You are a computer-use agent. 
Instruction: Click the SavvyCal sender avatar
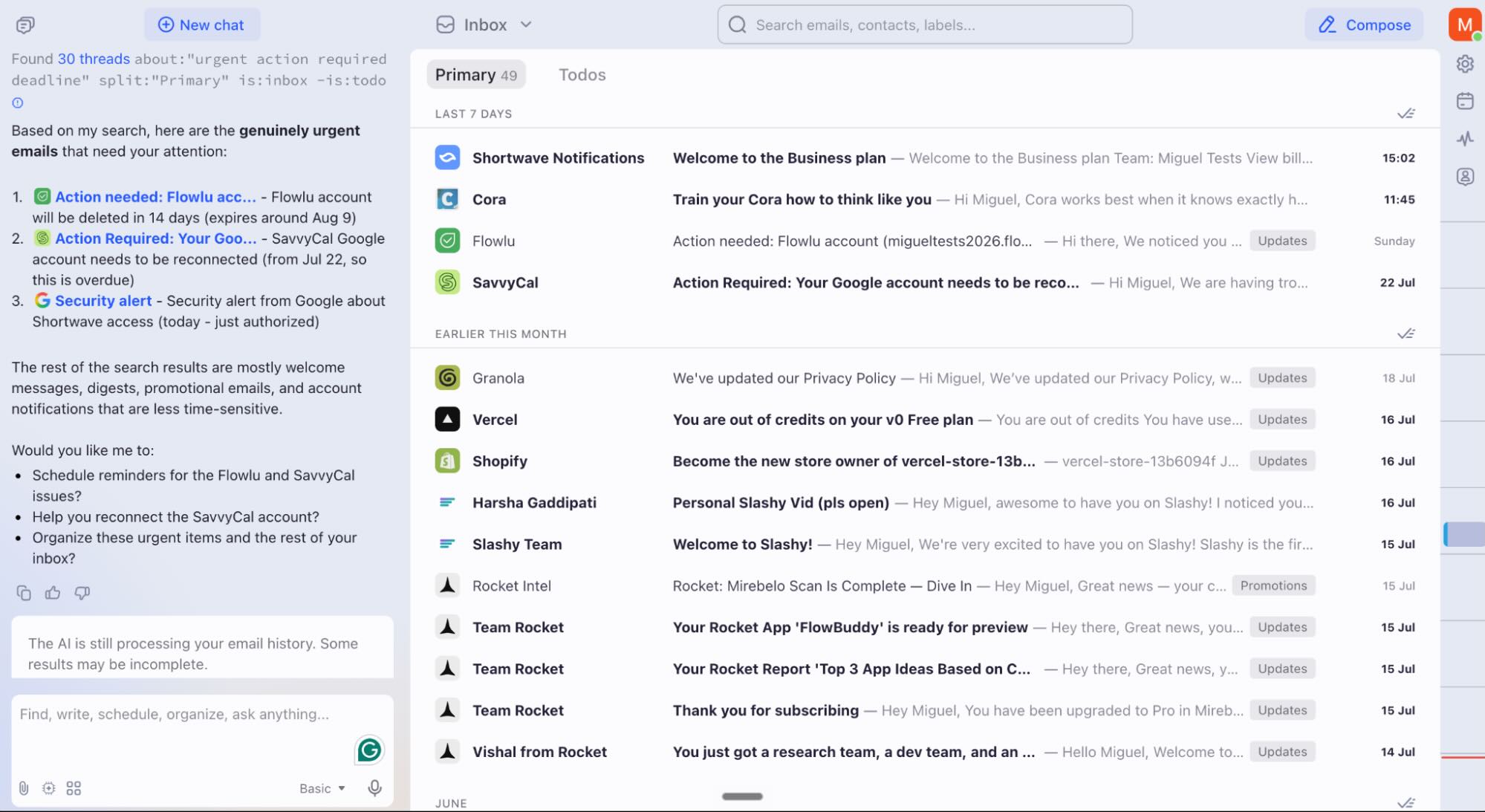tap(447, 282)
